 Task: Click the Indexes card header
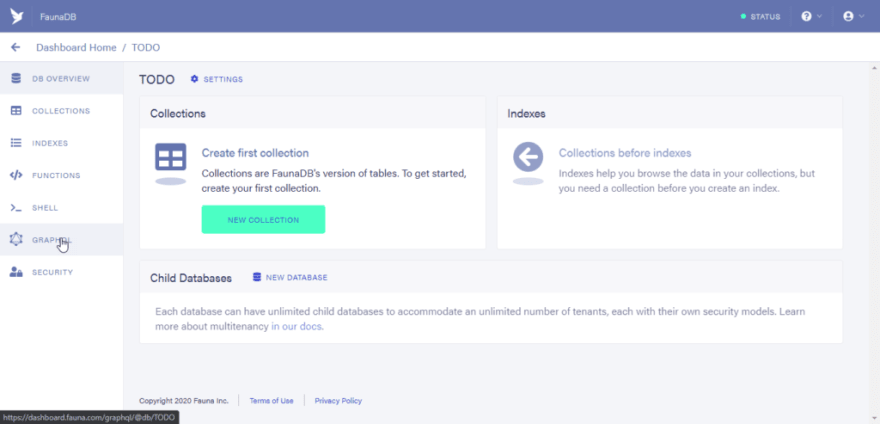(670, 113)
